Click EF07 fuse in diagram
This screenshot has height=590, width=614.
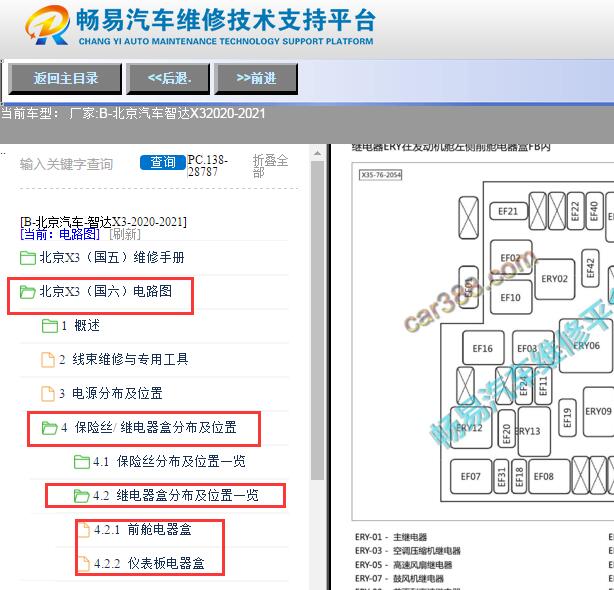(471, 476)
